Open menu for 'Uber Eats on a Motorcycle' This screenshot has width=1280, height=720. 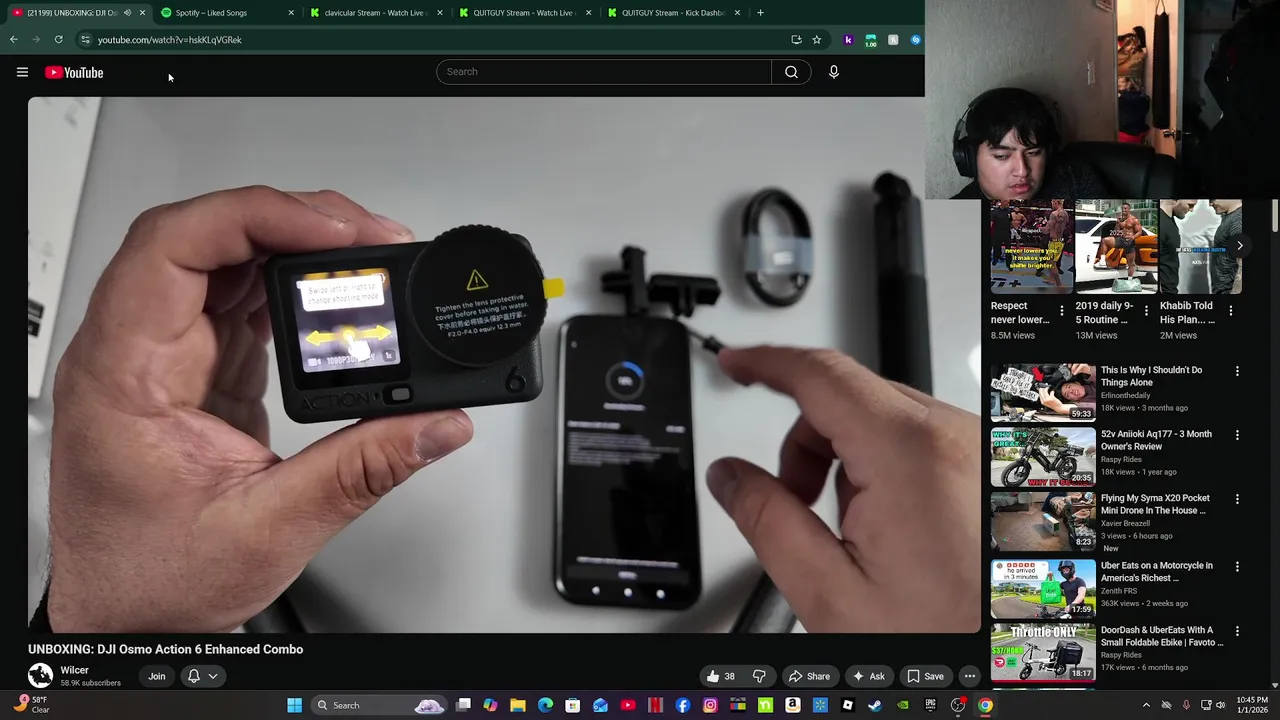point(1237,567)
